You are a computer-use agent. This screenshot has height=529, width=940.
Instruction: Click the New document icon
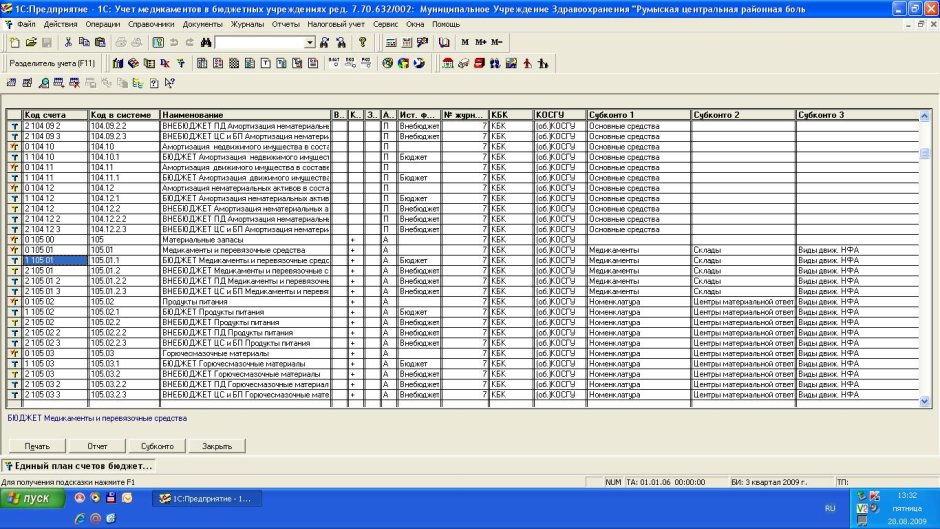click(15, 43)
